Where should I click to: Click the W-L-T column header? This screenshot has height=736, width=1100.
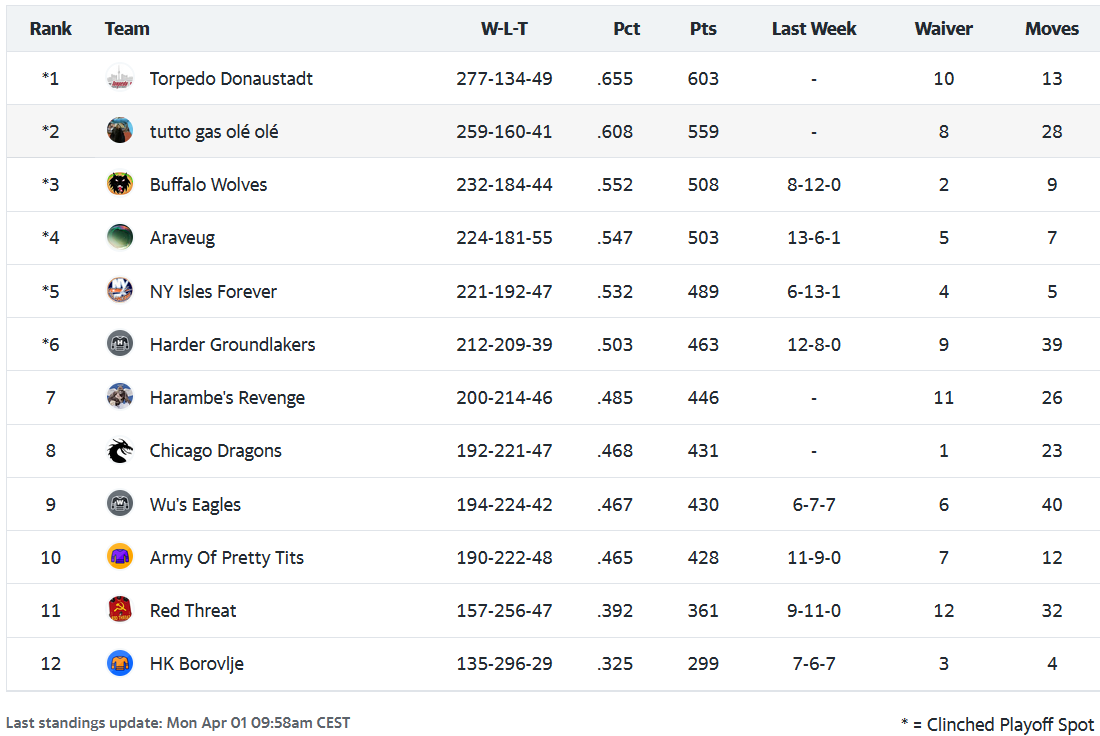click(504, 28)
